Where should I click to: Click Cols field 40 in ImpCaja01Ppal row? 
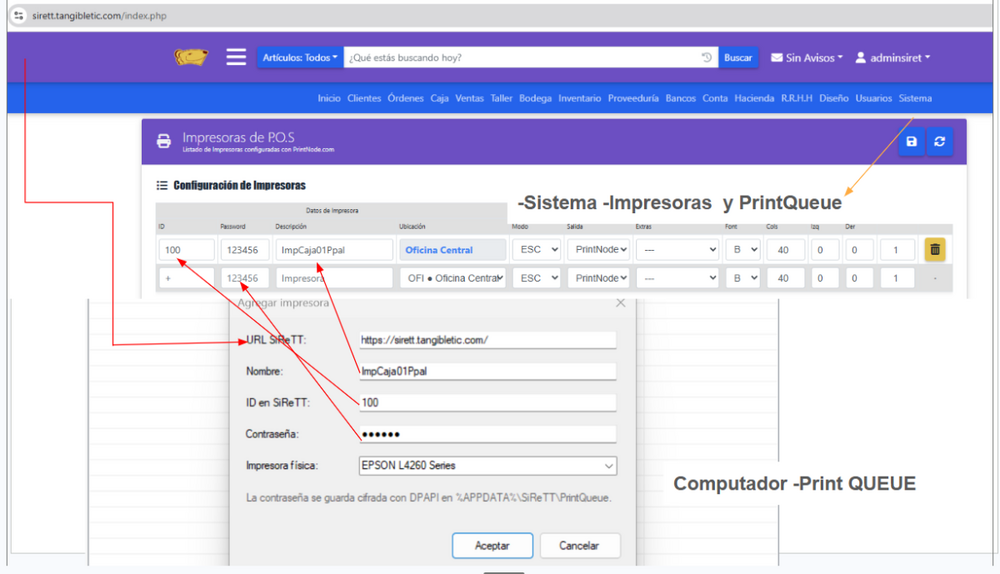click(x=785, y=249)
